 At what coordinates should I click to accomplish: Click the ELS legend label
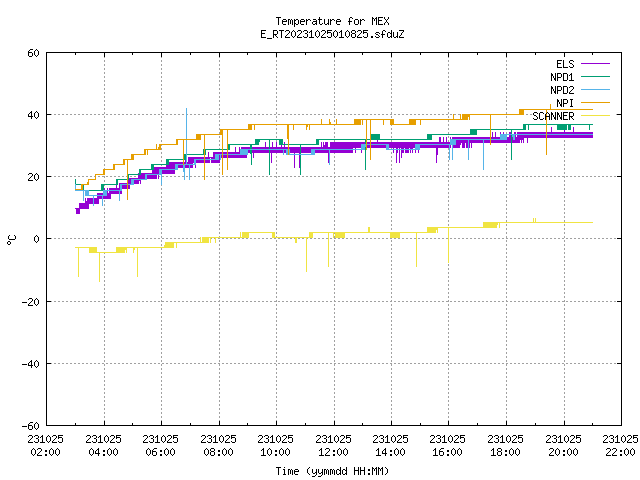[565, 64]
